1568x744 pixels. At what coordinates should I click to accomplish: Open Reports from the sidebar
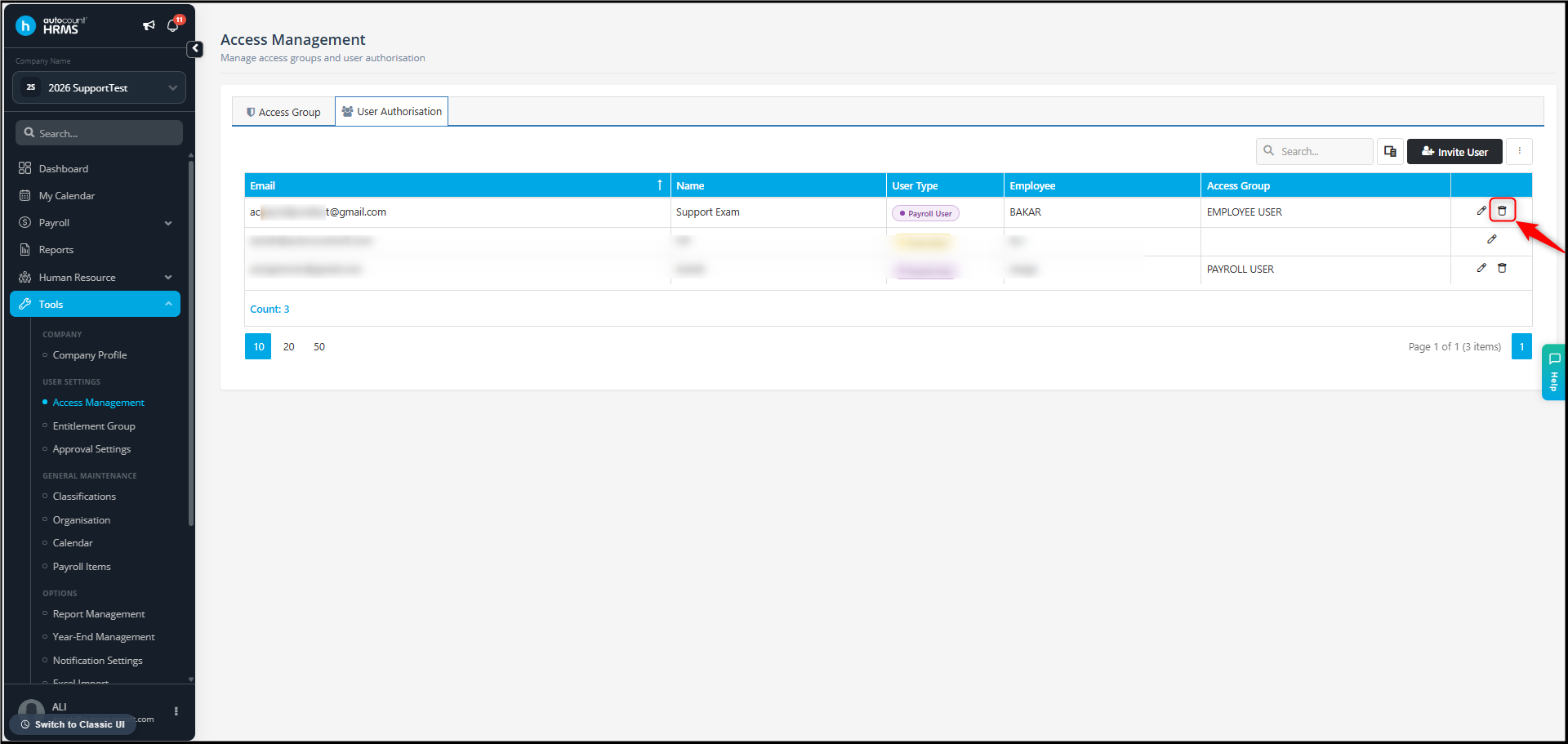tap(56, 249)
